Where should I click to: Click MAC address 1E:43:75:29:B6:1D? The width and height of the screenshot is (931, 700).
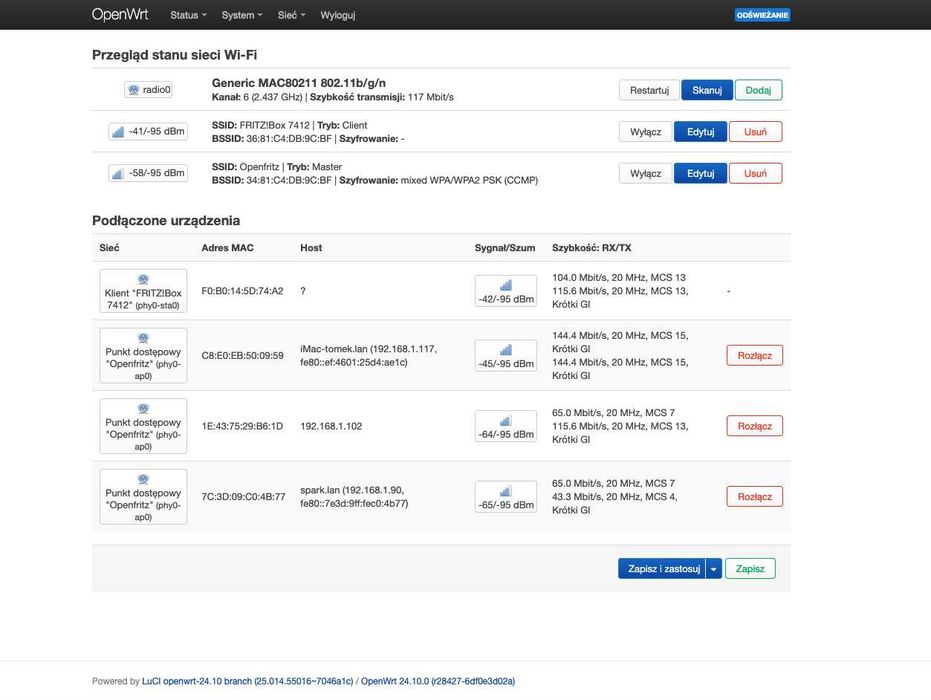pos(242,426)
